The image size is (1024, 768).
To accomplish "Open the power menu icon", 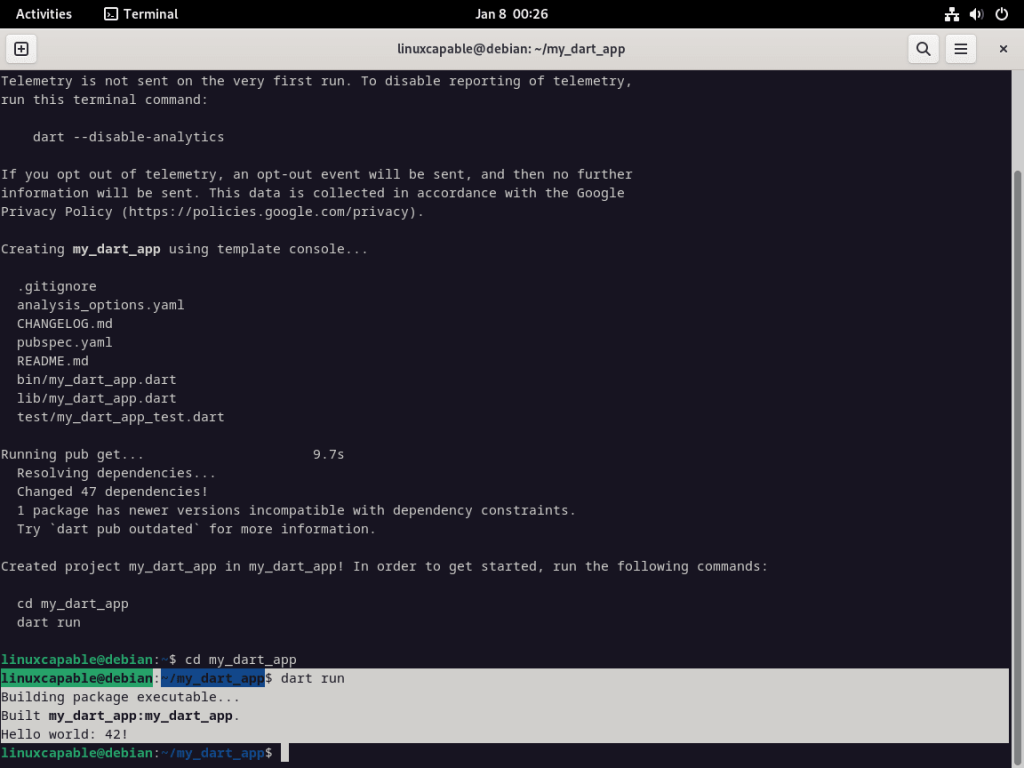I will click(x=1001, y=14).
